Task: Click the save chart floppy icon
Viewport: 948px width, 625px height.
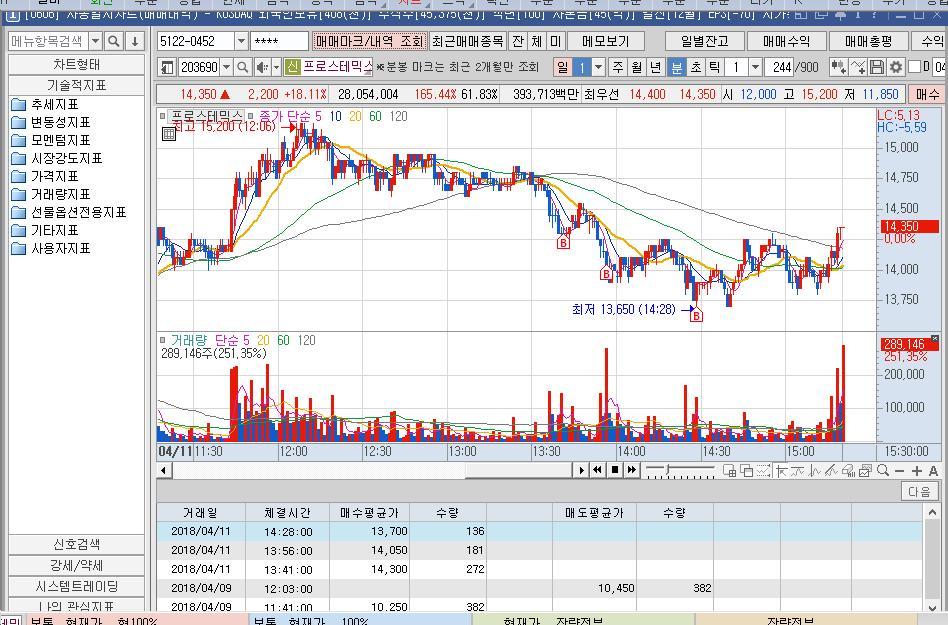Action: 877,66
